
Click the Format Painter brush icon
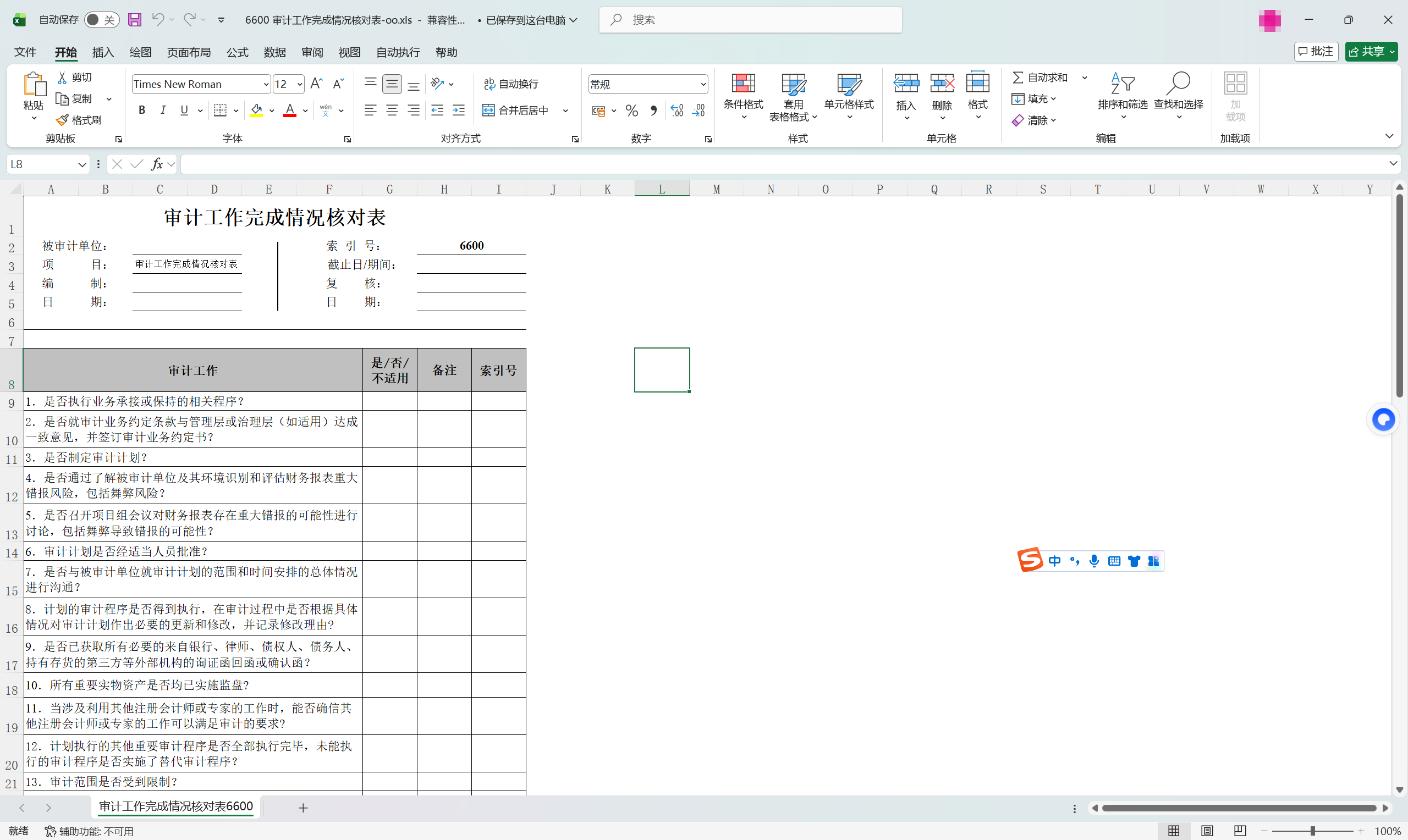pyautogui.click(x=62, y=120)
